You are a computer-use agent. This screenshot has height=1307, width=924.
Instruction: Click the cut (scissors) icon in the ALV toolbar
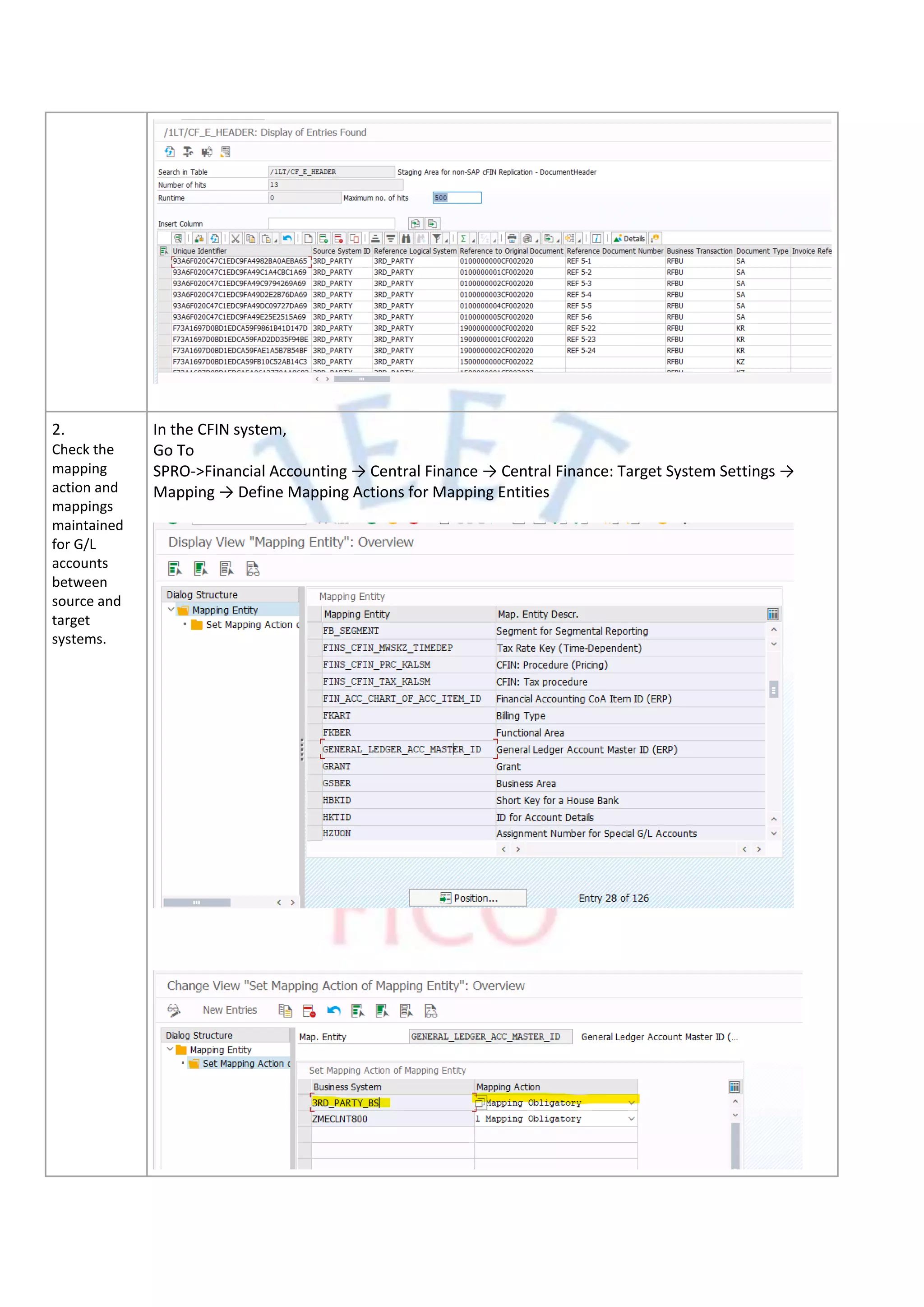[235, 238]
